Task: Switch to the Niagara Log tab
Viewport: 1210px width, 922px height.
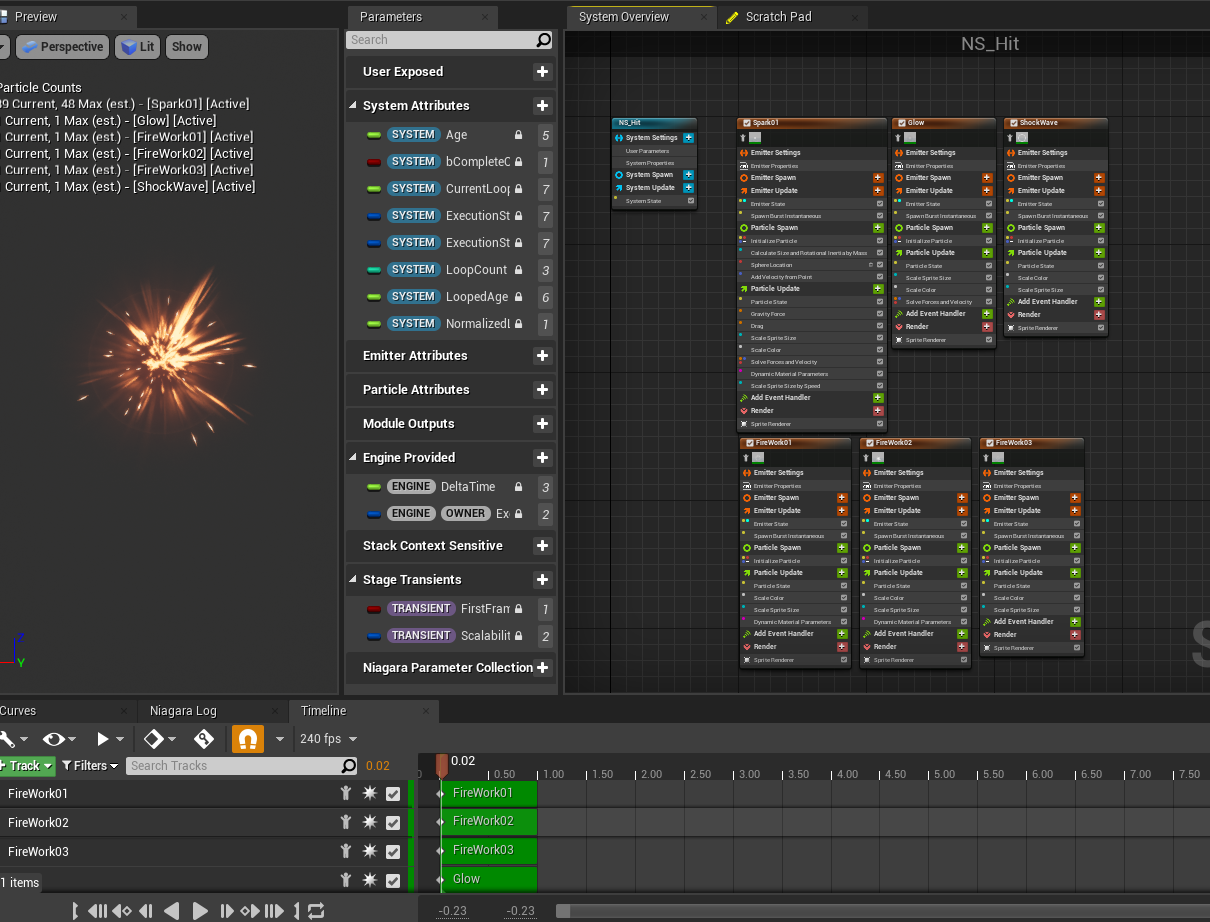Action: pyautogui.click(x=183, y=711)
